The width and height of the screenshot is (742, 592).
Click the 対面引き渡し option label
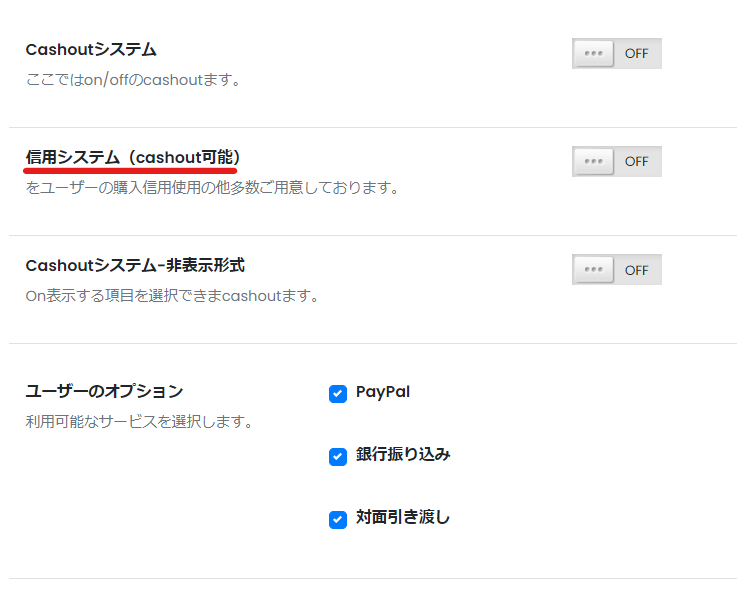[403, 517]
